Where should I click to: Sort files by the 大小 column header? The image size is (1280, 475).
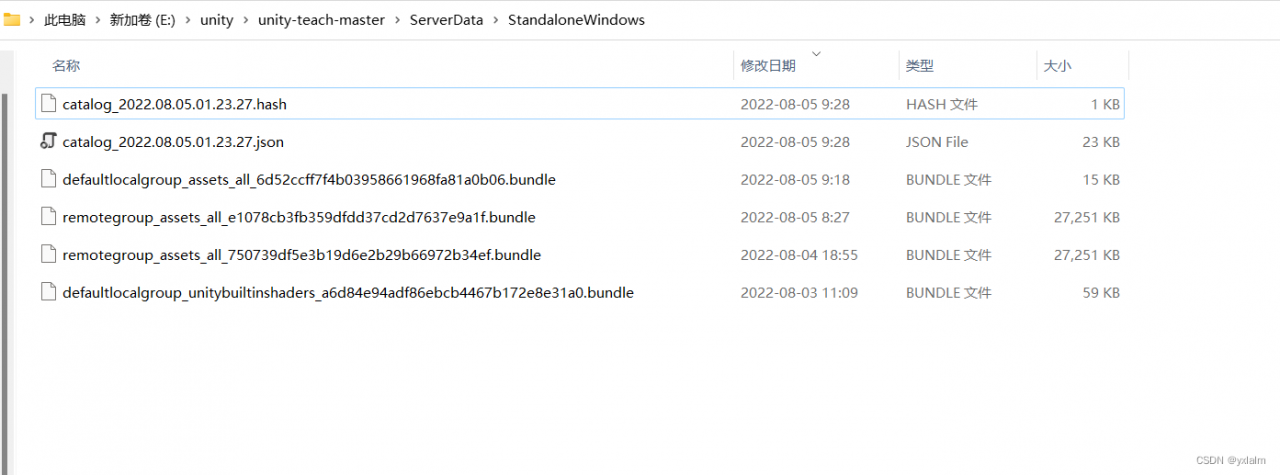[x=1057, y=66]
